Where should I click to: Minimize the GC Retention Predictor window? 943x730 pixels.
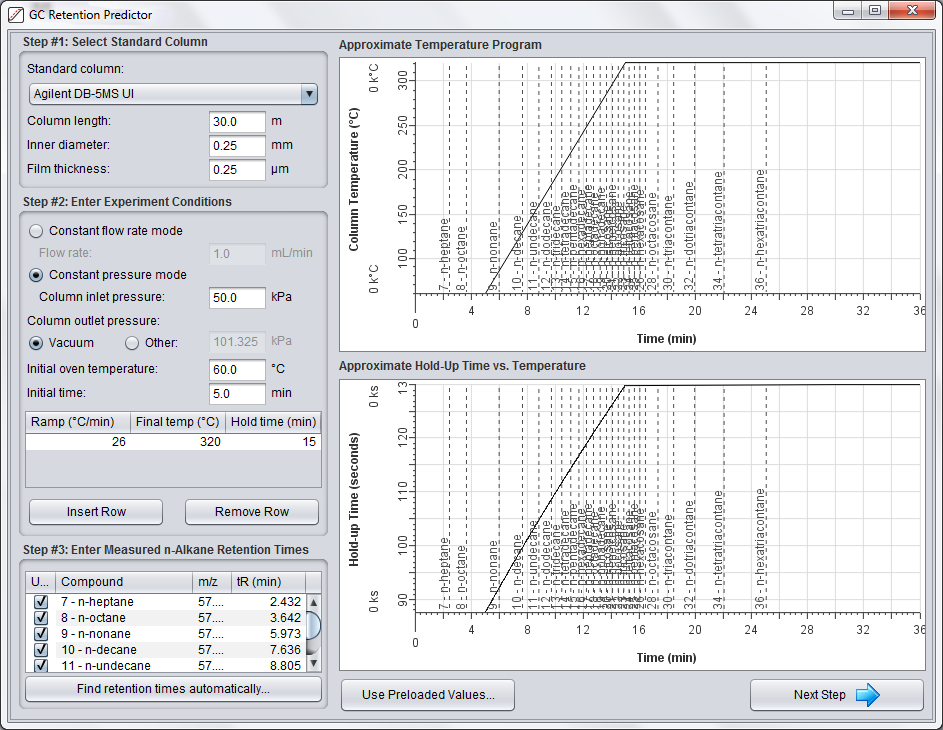[849, 11]
